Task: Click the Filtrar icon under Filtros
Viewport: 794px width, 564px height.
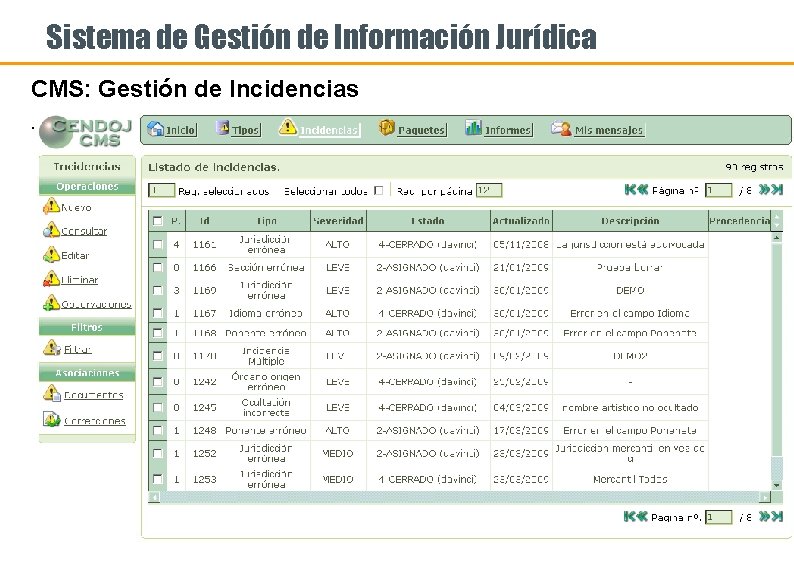Action: 52,348
